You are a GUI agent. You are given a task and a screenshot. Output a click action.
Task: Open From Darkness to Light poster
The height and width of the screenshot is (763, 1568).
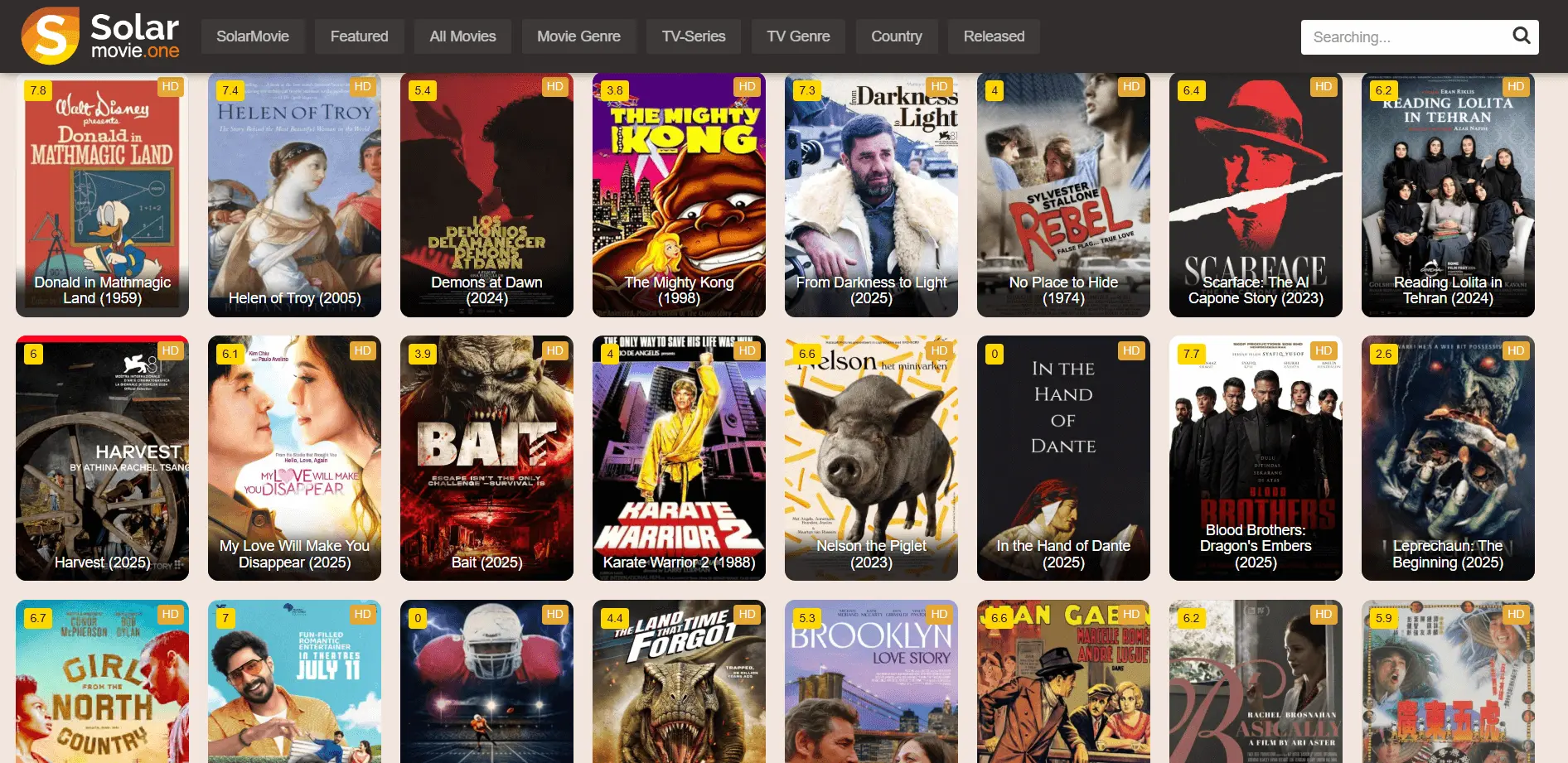click(x=871, y=195)
